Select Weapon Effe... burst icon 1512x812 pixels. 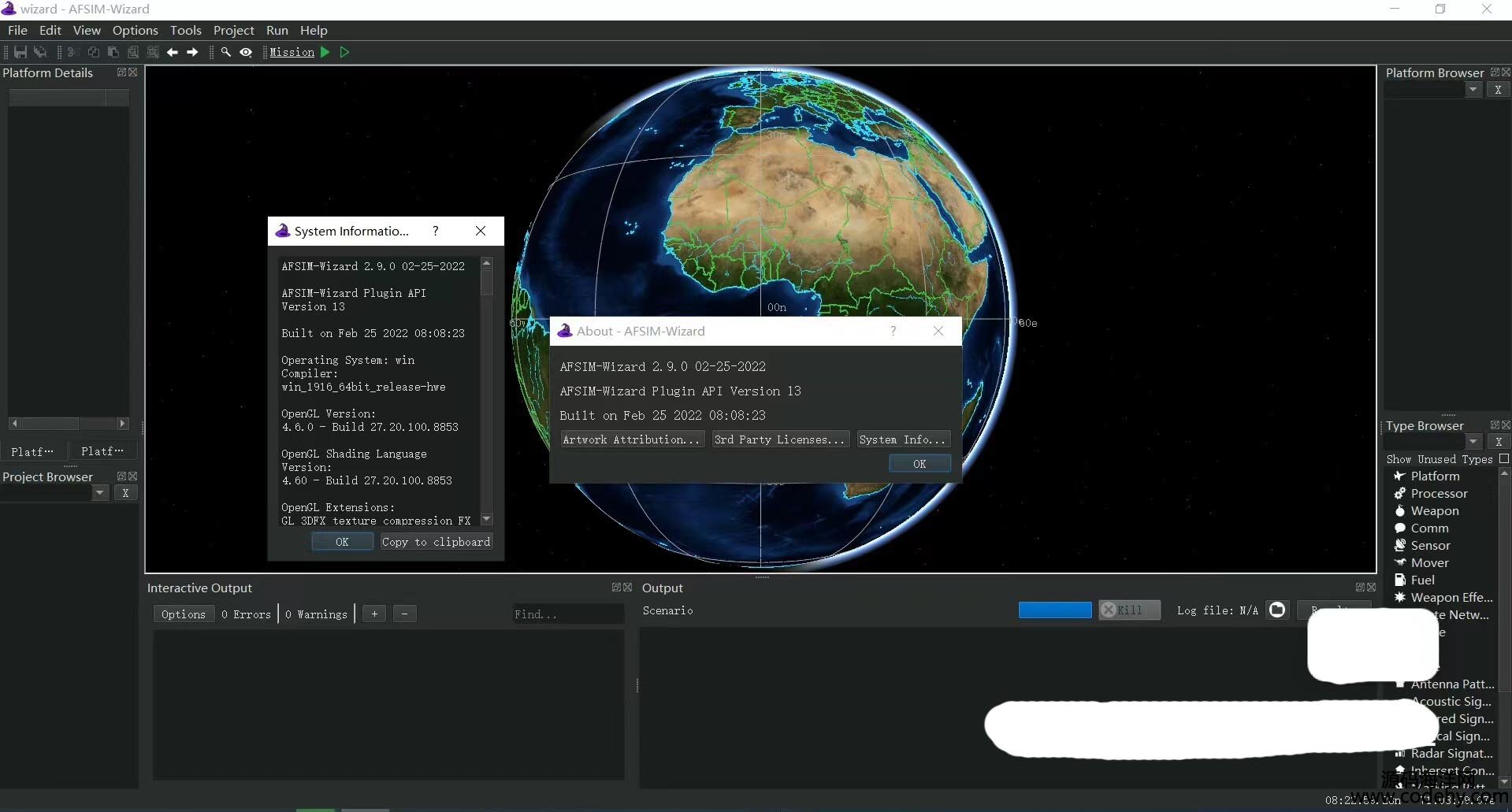[1400, 597]
